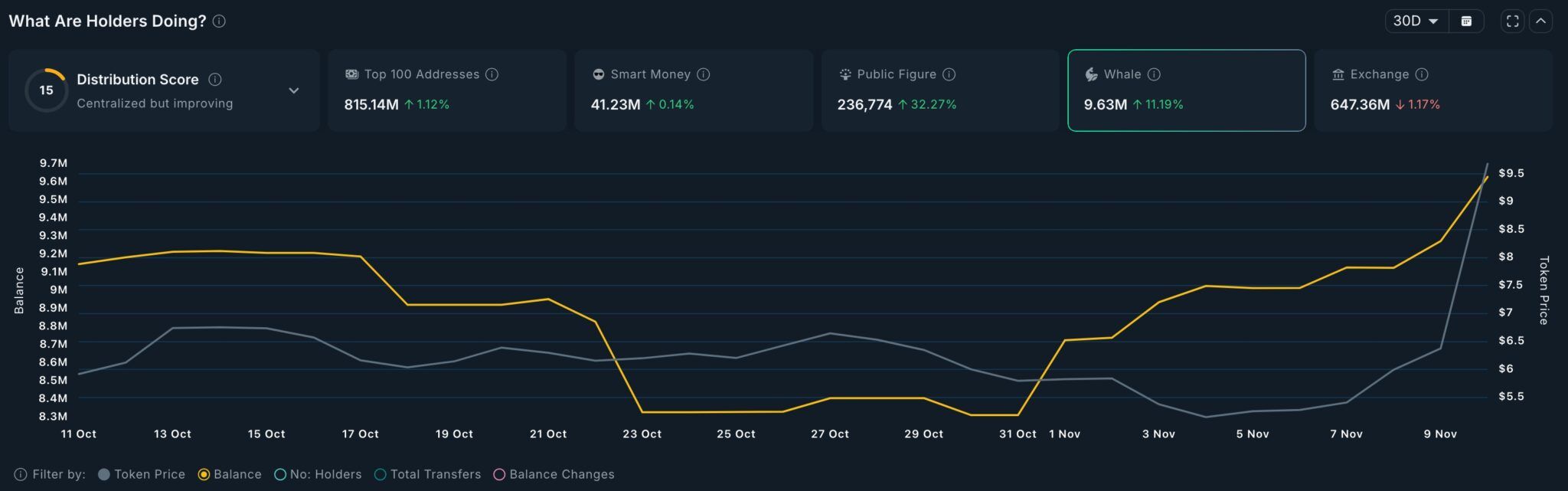Click the Whale info icon
This screenshot has width=1568, height=491.
click(x=1154, y=74)
